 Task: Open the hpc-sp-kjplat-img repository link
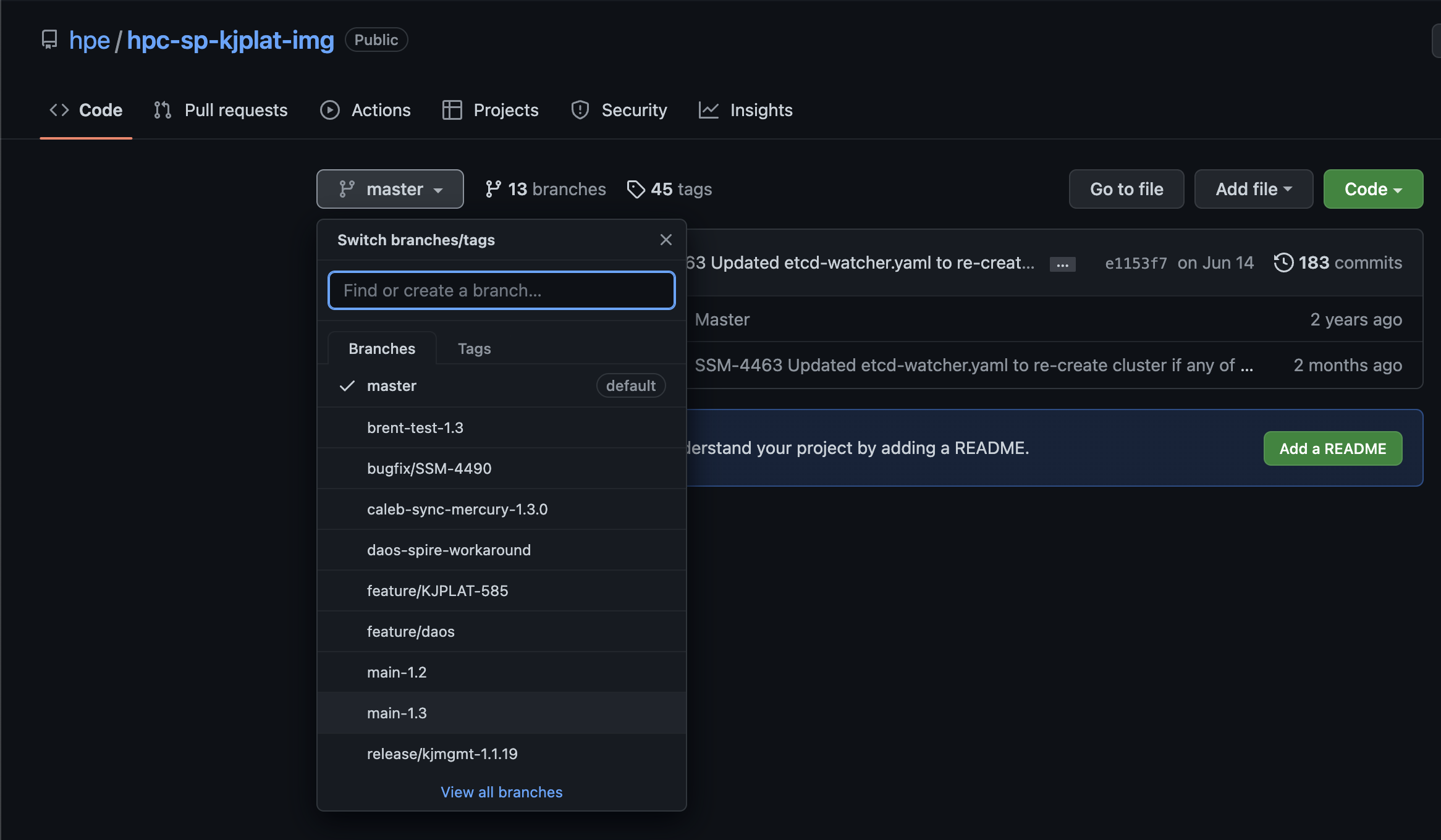click(230, 40)
